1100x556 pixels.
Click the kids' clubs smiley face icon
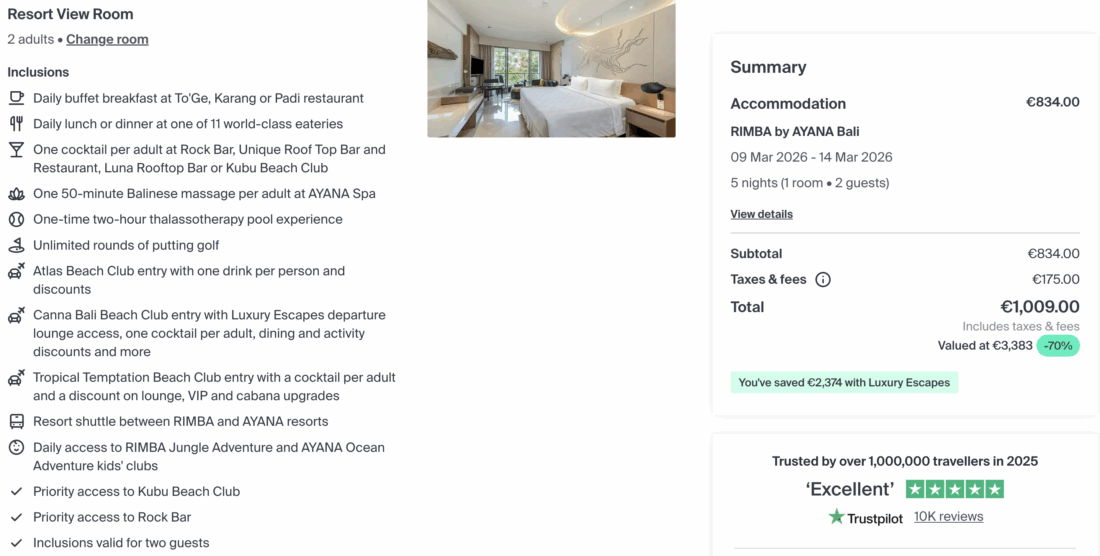pyautogui.click(x=16, y=447)
